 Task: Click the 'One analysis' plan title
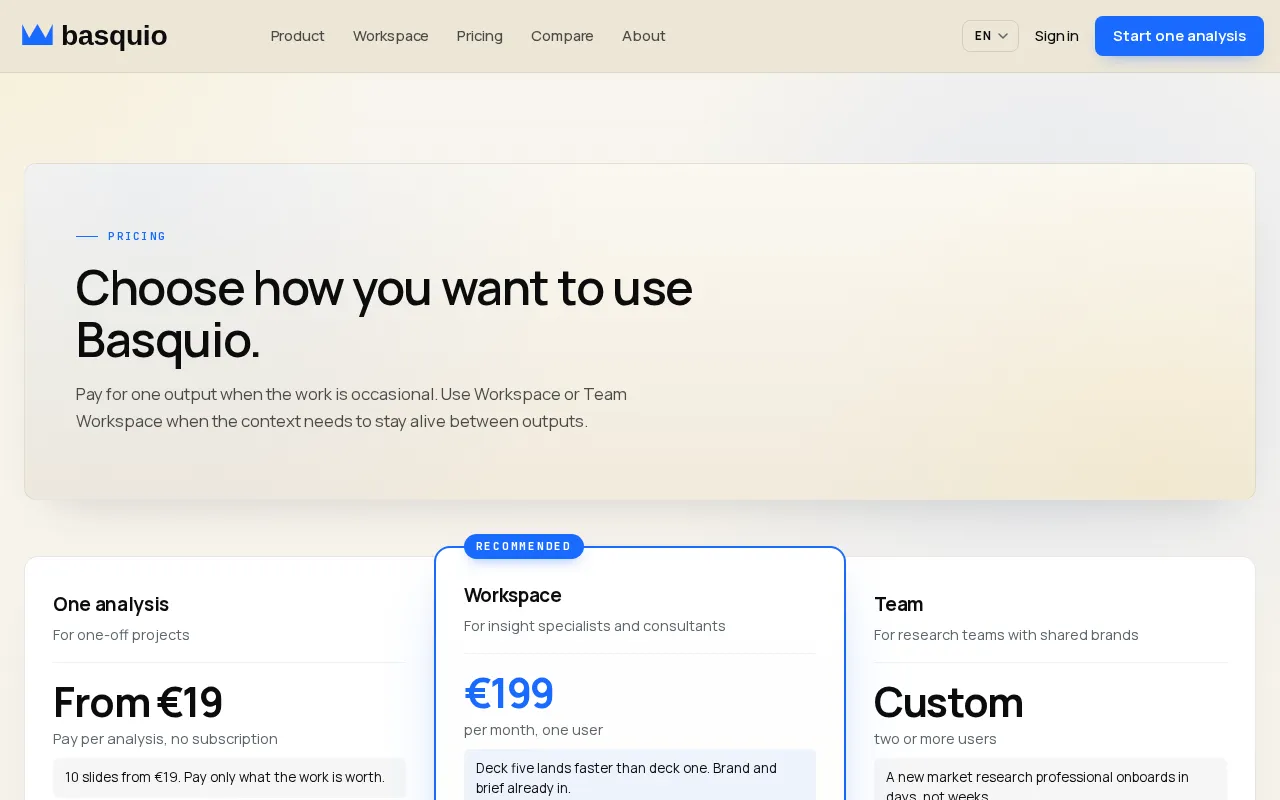pyautogui.click(x=111, y=604)
